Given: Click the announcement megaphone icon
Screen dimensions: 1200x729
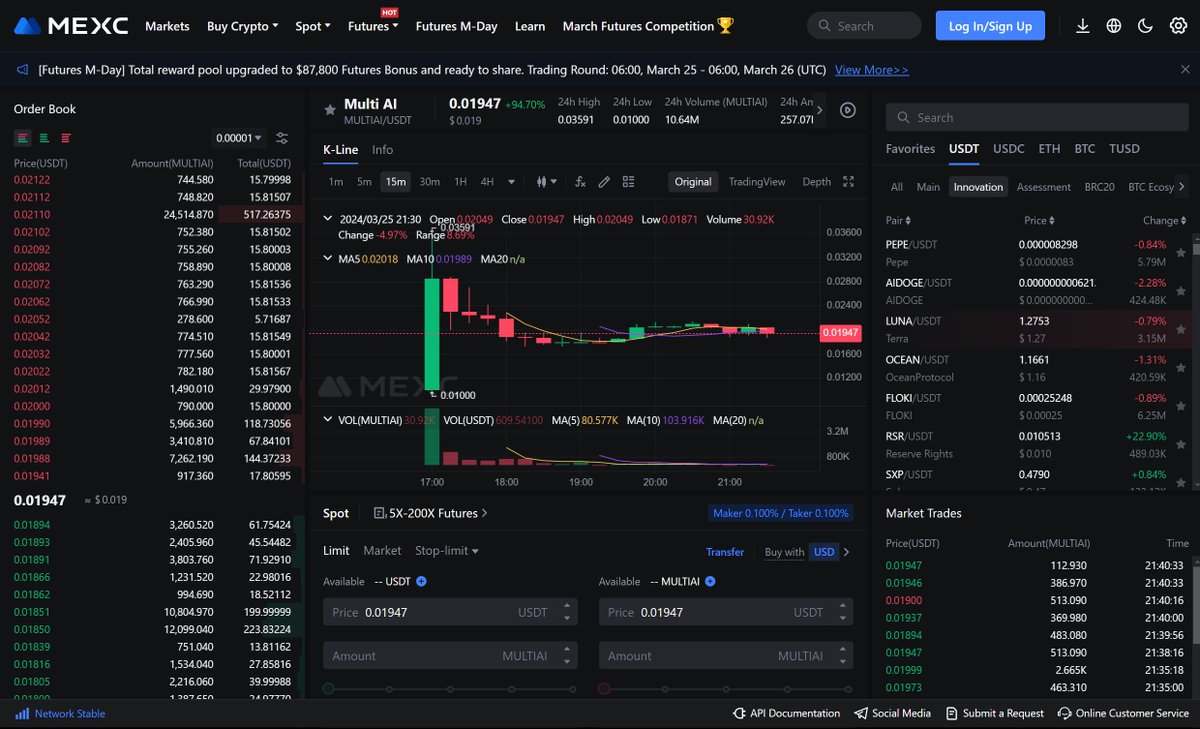Looking at the screenshot, I should pos(22,70).
